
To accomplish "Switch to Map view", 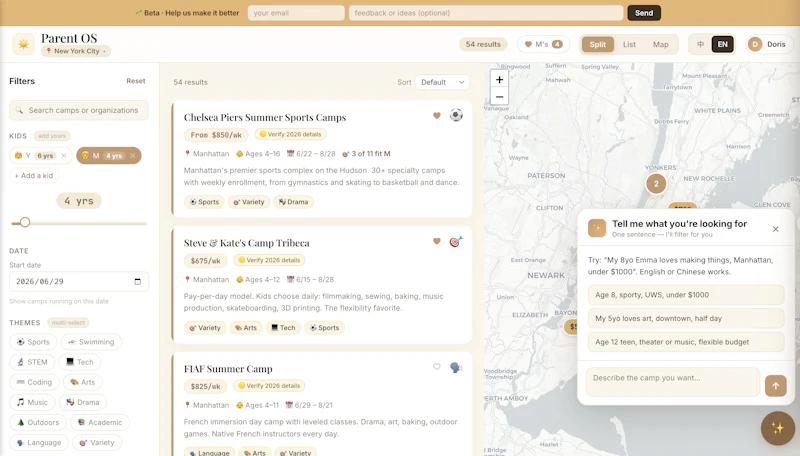I will point(661,44).
